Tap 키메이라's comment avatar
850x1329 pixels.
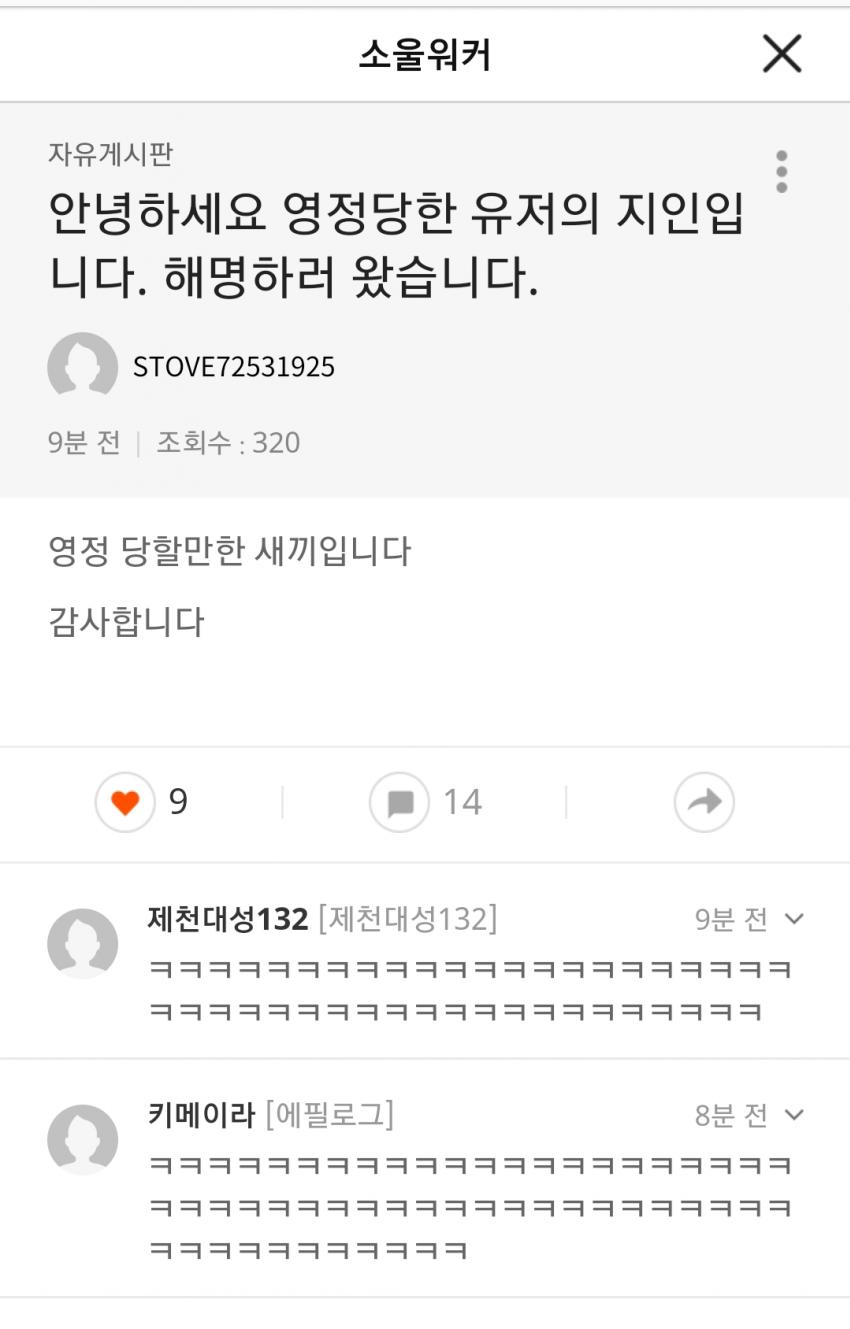82,1139
